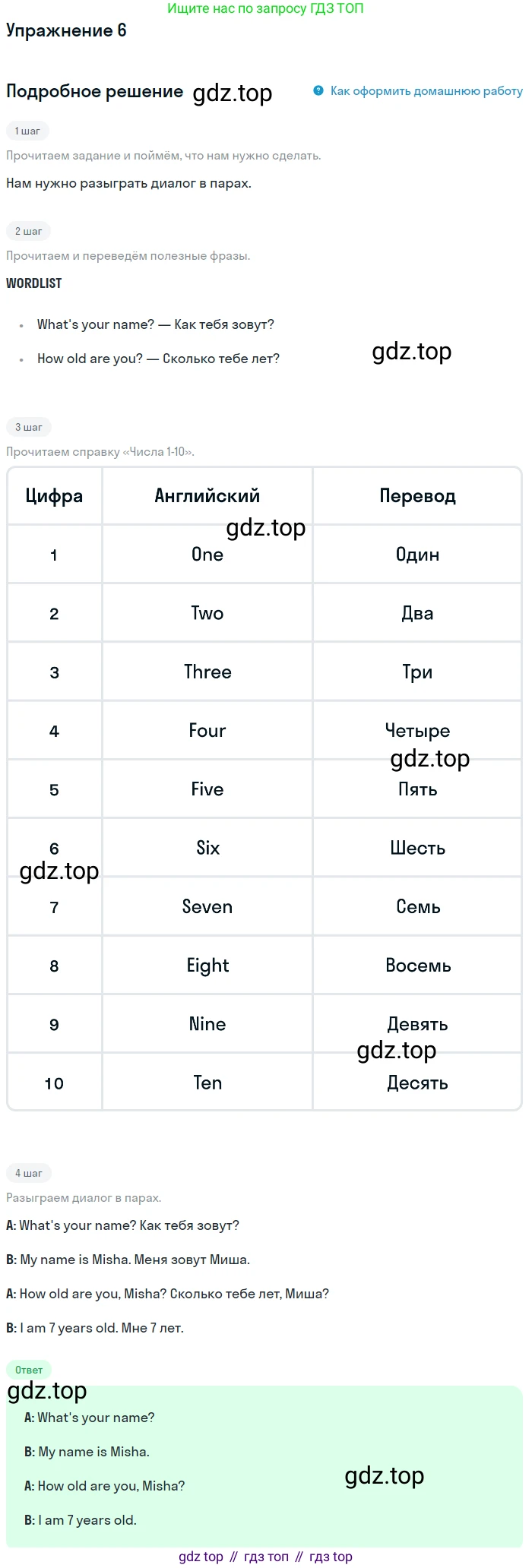Click the 'Перевод' table column header

tap(417, 496)
